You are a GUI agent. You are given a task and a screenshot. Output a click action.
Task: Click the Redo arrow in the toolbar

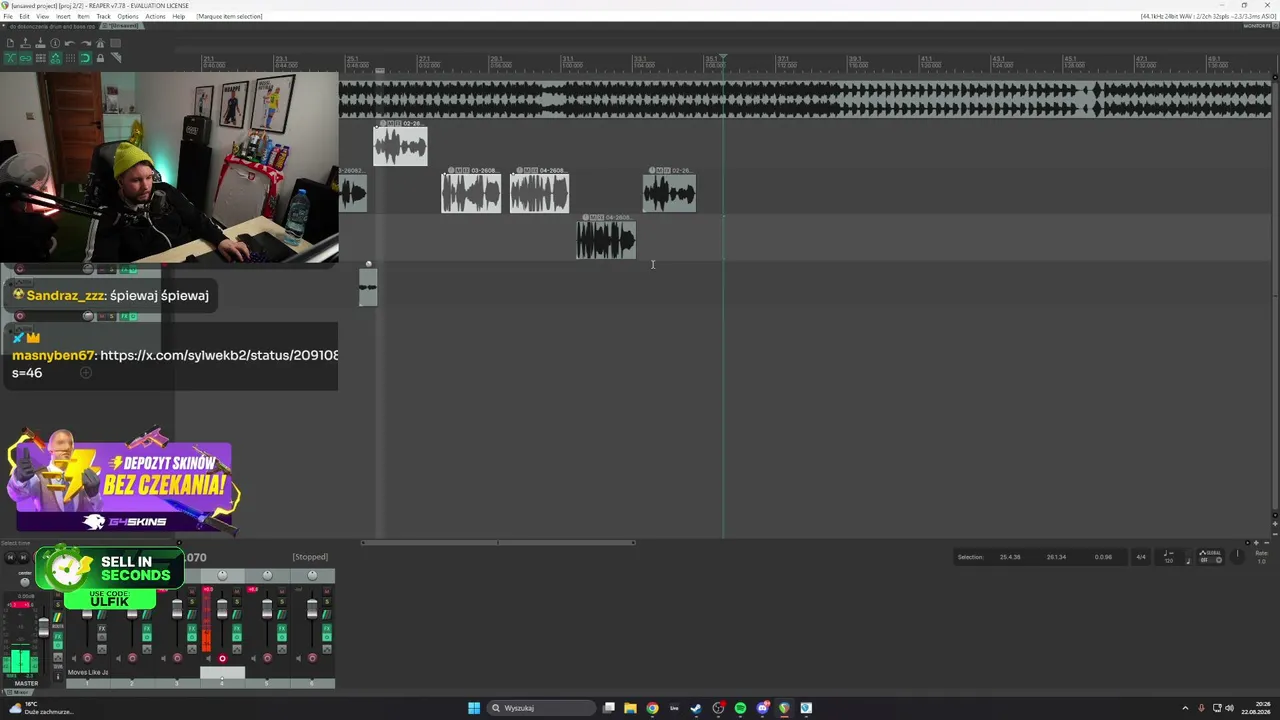pos(85,43)
